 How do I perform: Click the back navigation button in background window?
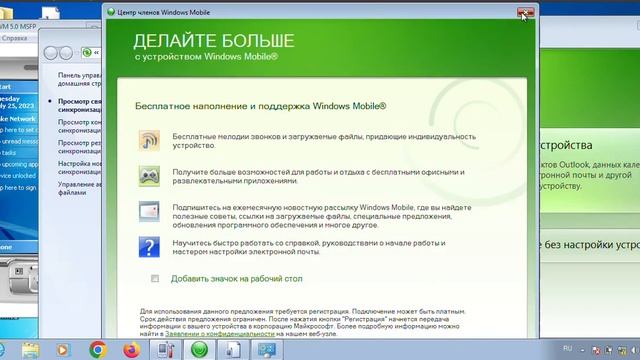[51, 53]
